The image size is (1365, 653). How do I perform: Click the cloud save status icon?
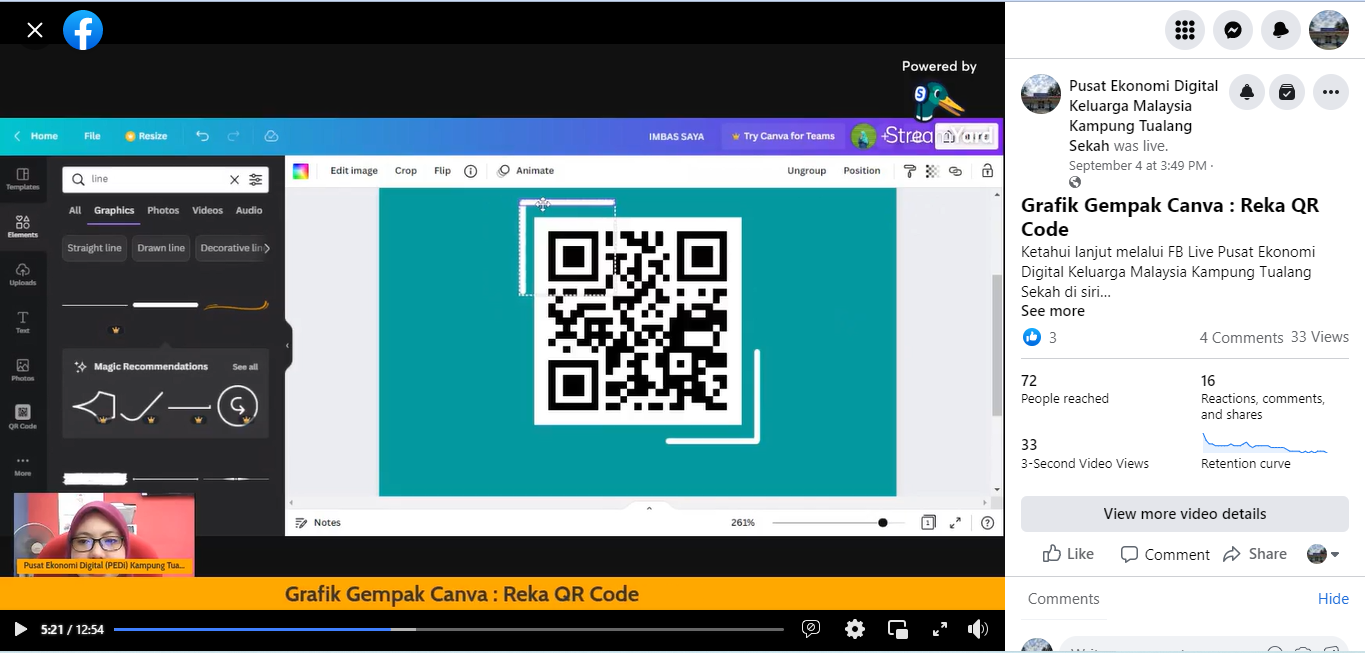(271, 136)
